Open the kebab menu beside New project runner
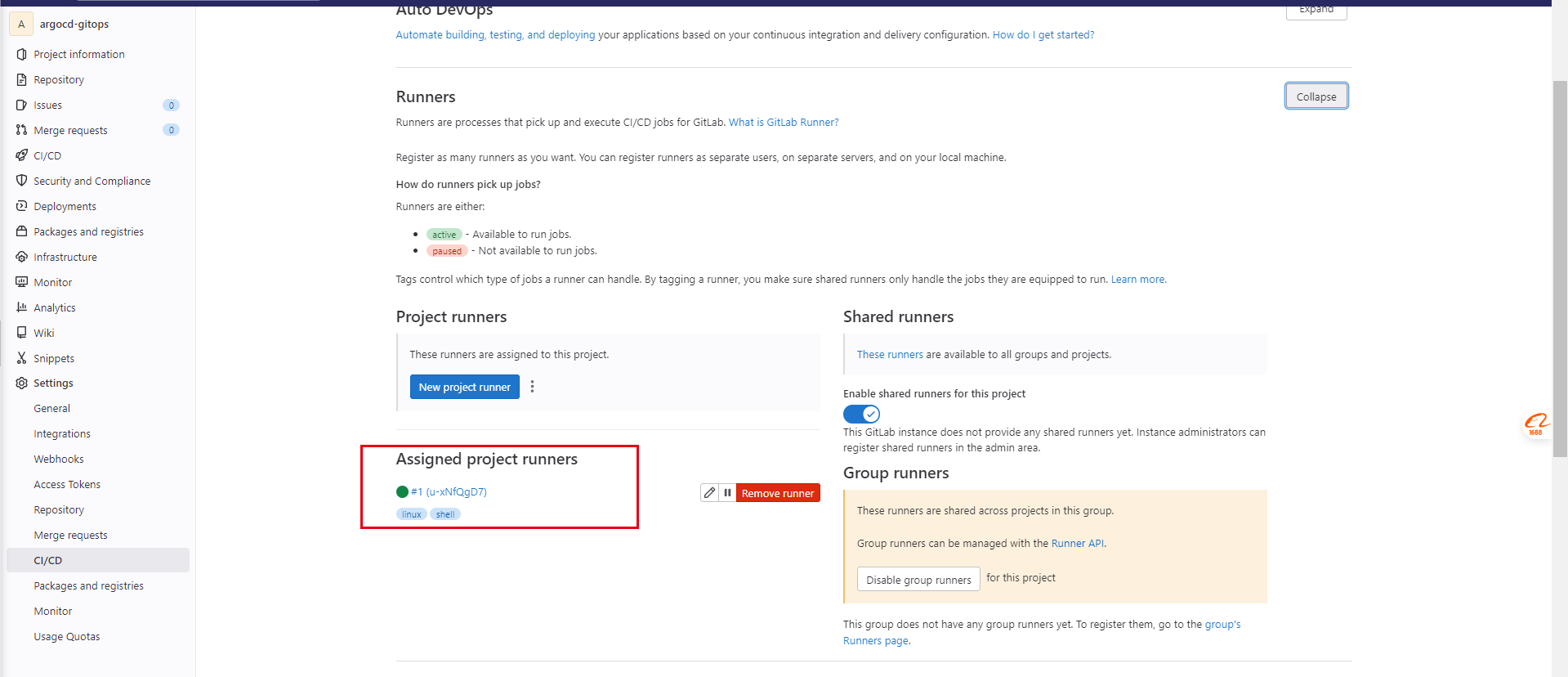1568x677 pixels. click(x=532, y=387)
